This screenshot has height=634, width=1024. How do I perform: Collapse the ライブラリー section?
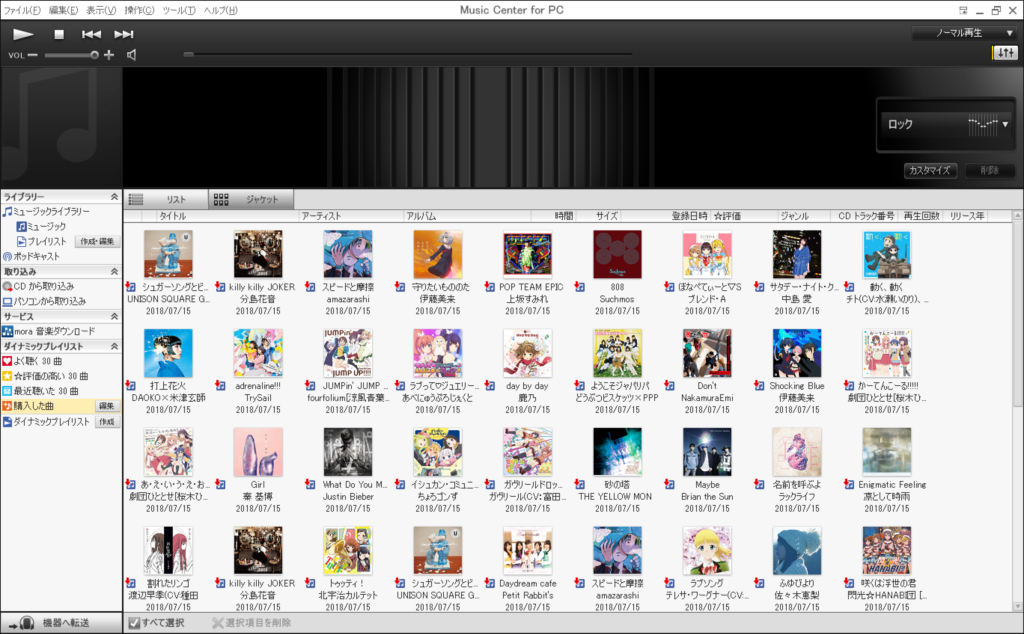pyautogui.click(x=114, y=197)
